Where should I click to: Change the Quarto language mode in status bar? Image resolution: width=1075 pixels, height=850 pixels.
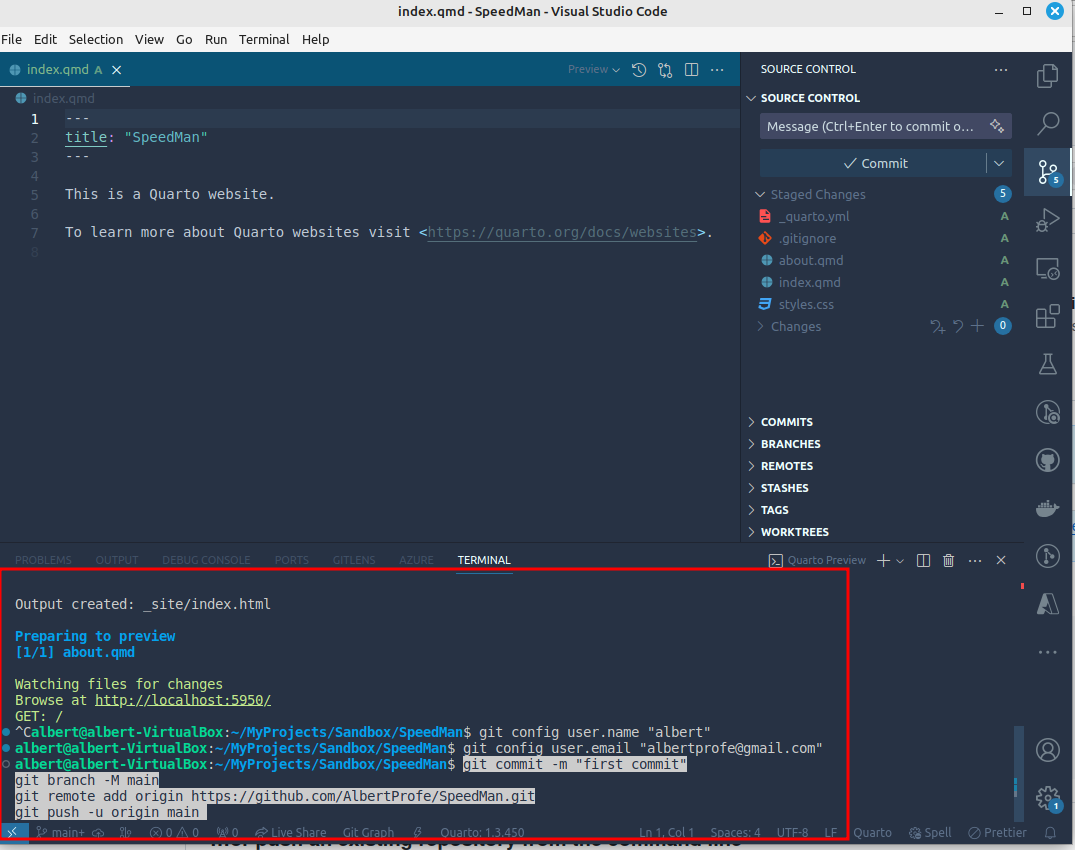tap(872, 833)
